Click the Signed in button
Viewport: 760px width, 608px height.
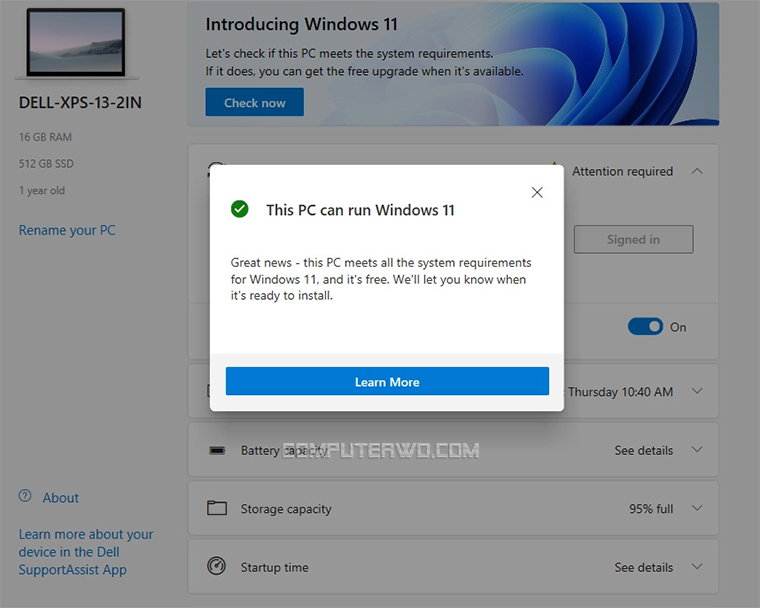[x=633, y=239]
